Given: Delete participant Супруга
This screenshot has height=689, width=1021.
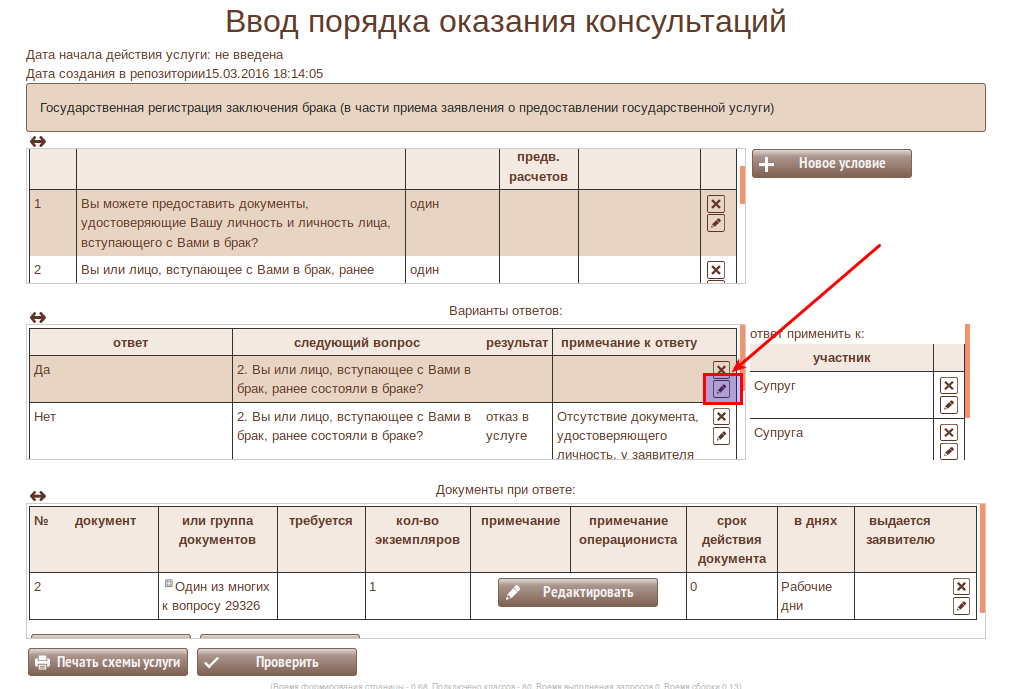Looking at the screenshot, I should point(949,432).
